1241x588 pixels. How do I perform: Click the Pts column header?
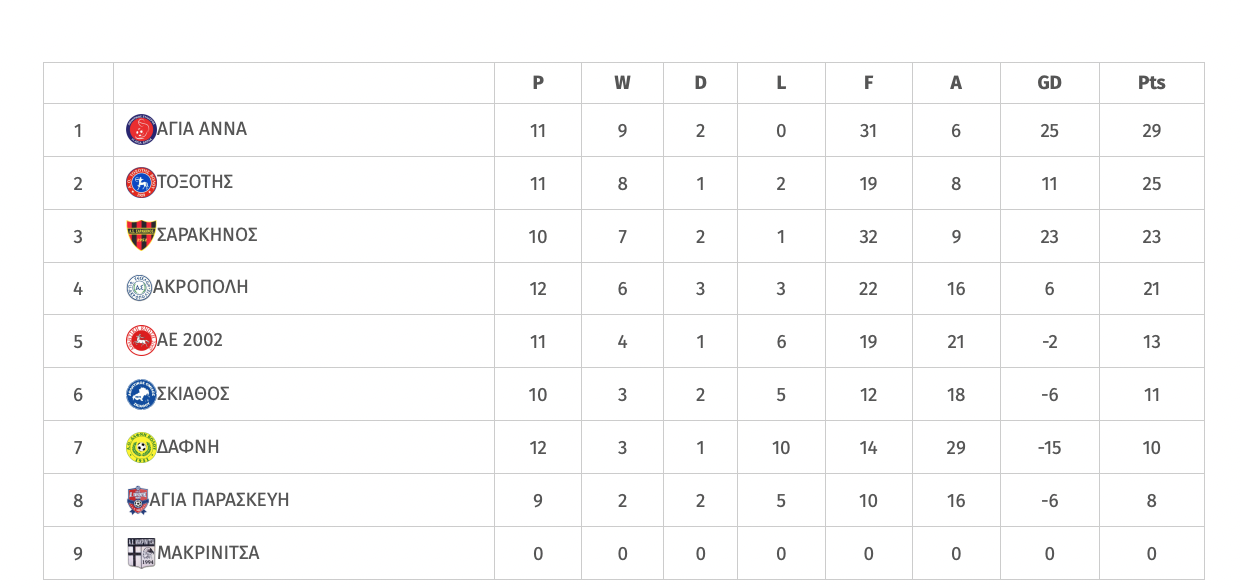[x=1152, y=83]
